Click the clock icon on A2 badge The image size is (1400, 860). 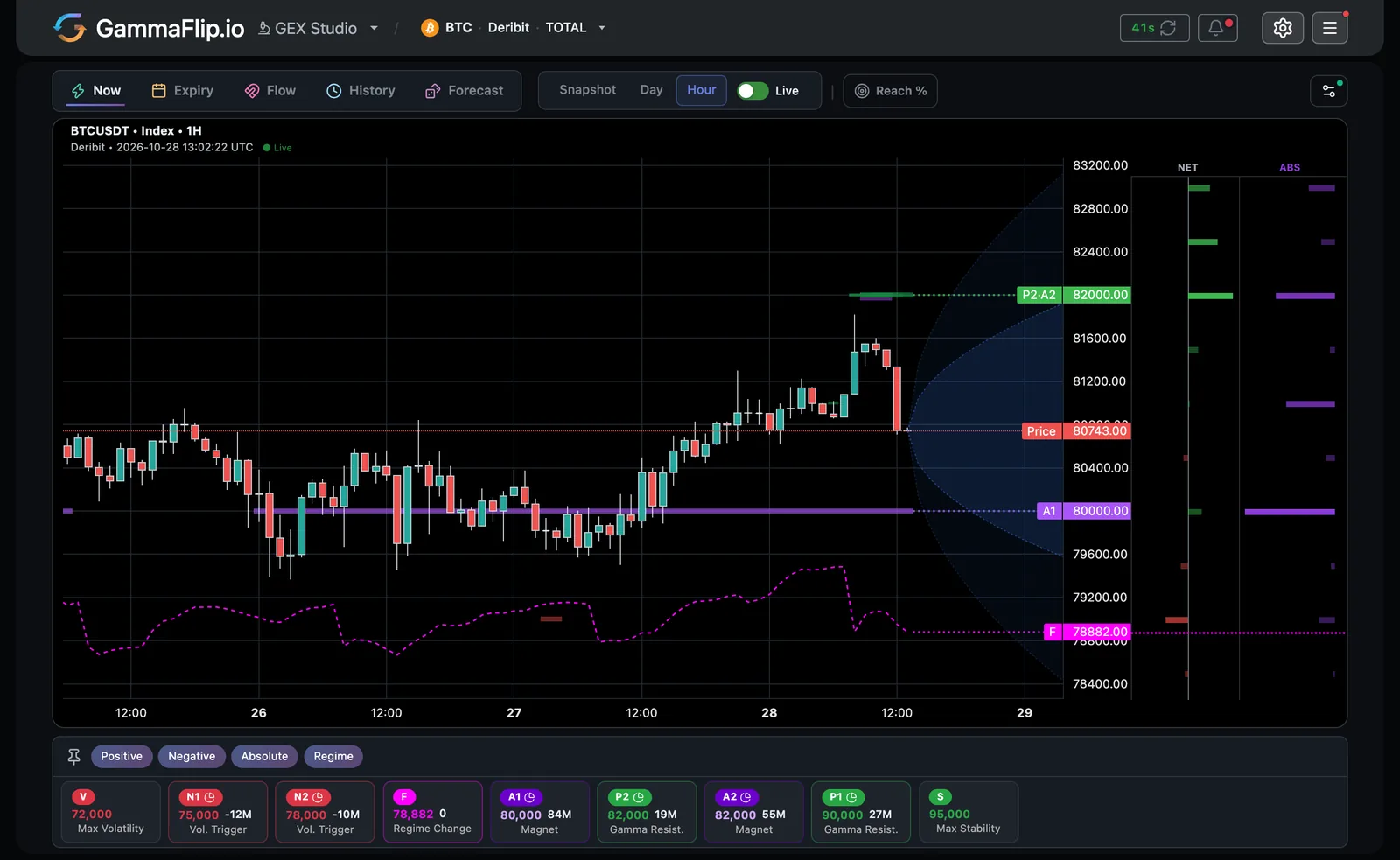[x=745, y=797]
